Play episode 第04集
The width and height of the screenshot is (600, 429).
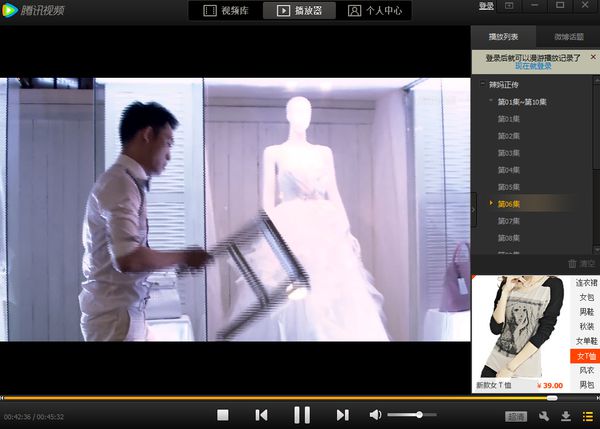[509, 170]
